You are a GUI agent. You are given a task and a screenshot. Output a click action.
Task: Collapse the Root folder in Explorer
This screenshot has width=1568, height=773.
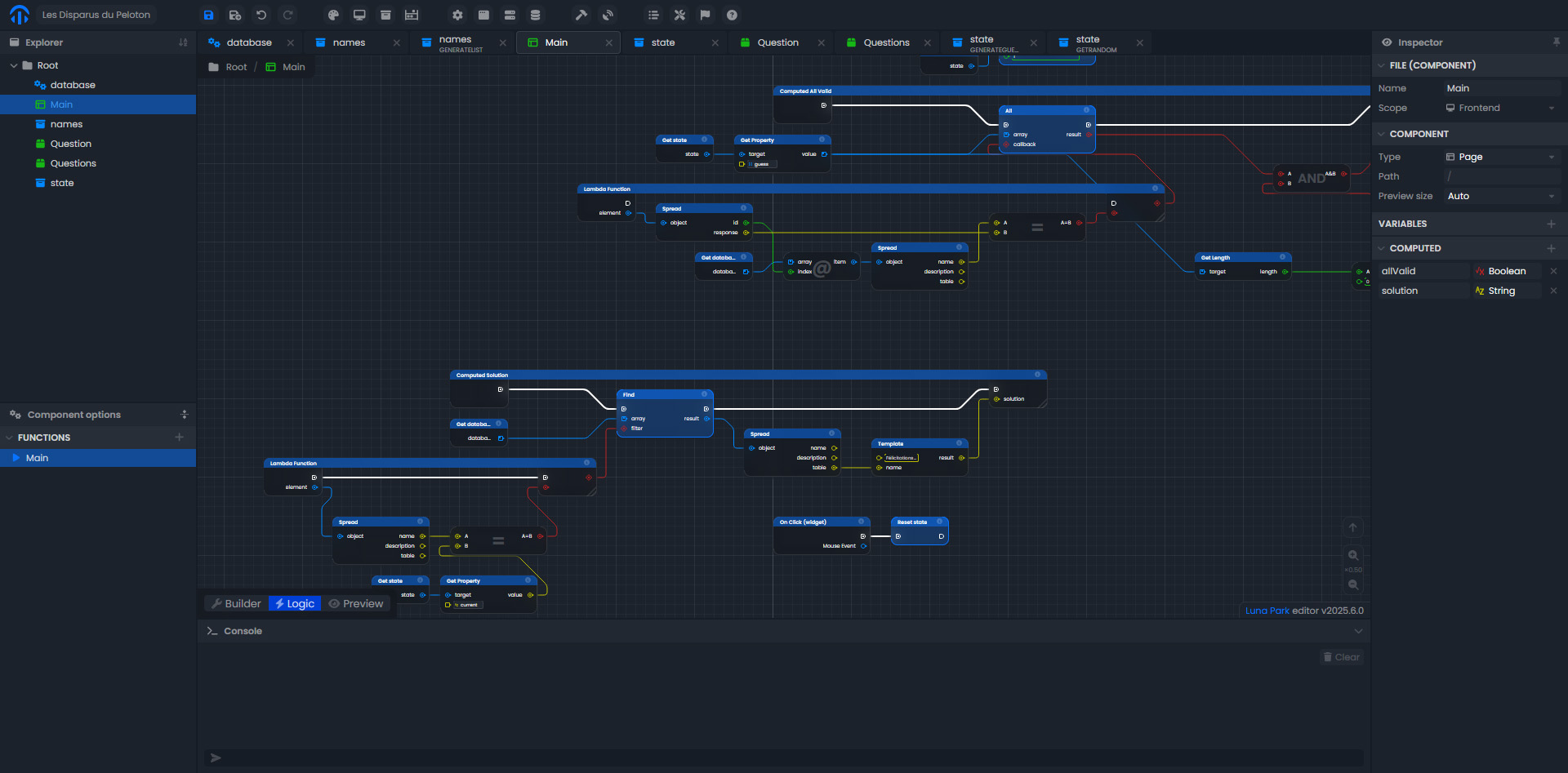[14, 65]
